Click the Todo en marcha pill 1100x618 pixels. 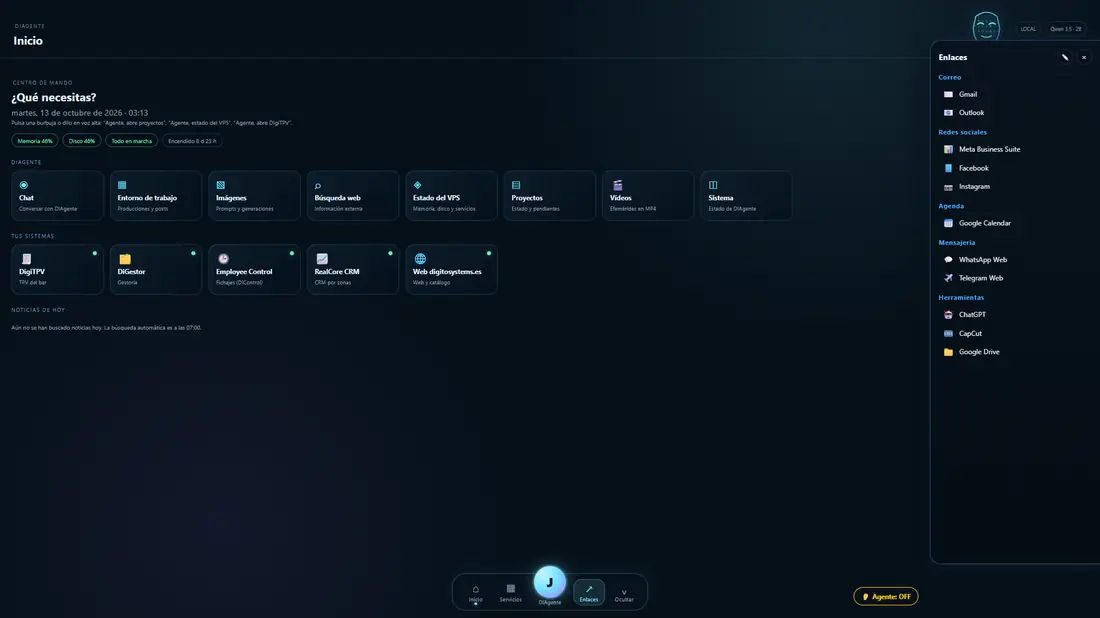click(131, 141)
